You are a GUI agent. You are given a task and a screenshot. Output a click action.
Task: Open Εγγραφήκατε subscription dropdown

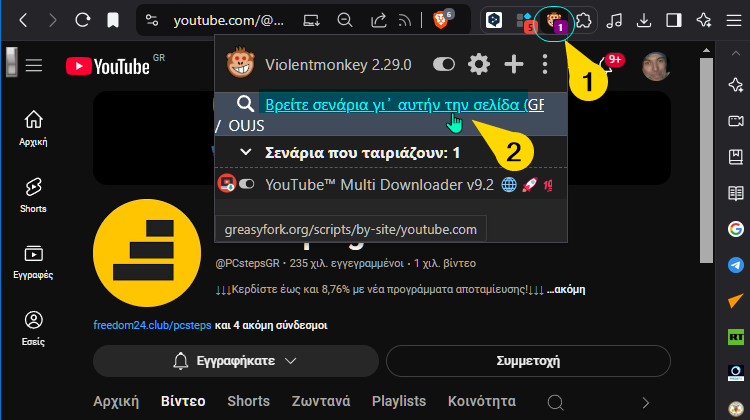[236, 361]
